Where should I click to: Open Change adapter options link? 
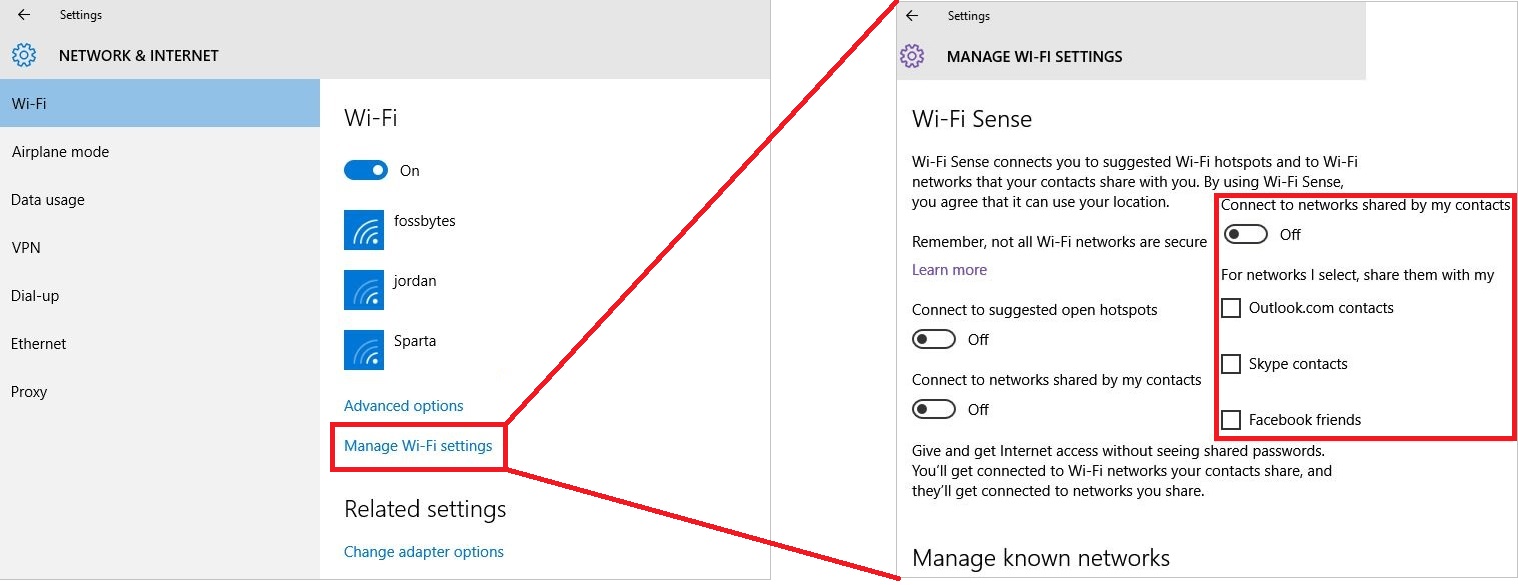(x=424, y=552)
